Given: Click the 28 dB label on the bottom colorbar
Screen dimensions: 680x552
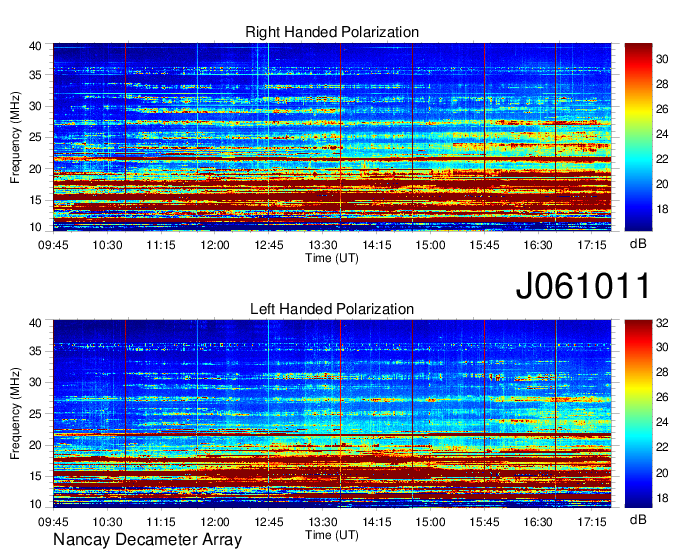Looking at the screenshot, I should tap(662, 372).
